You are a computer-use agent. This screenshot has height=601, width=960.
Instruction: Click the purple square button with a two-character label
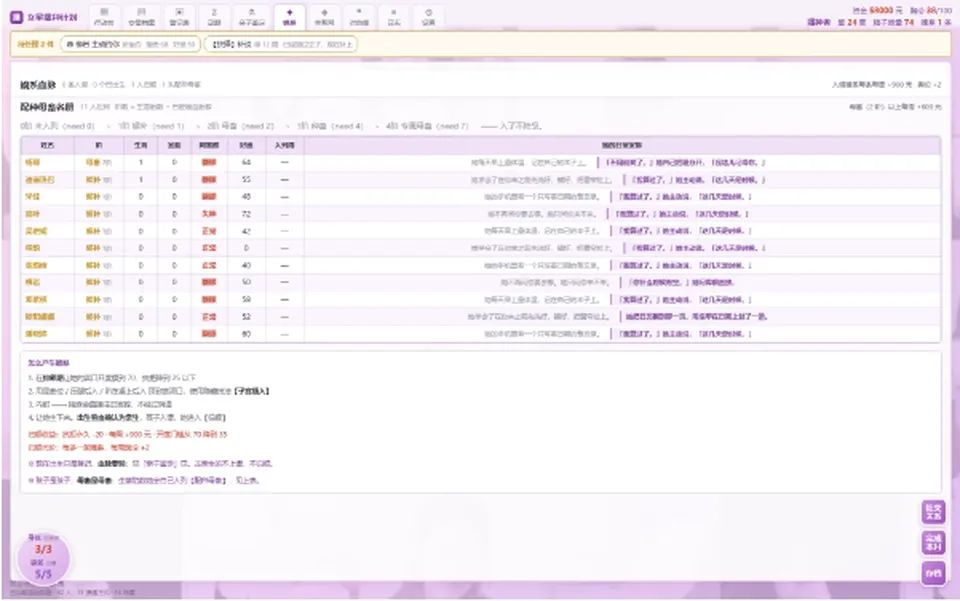[x=933, y=573]
